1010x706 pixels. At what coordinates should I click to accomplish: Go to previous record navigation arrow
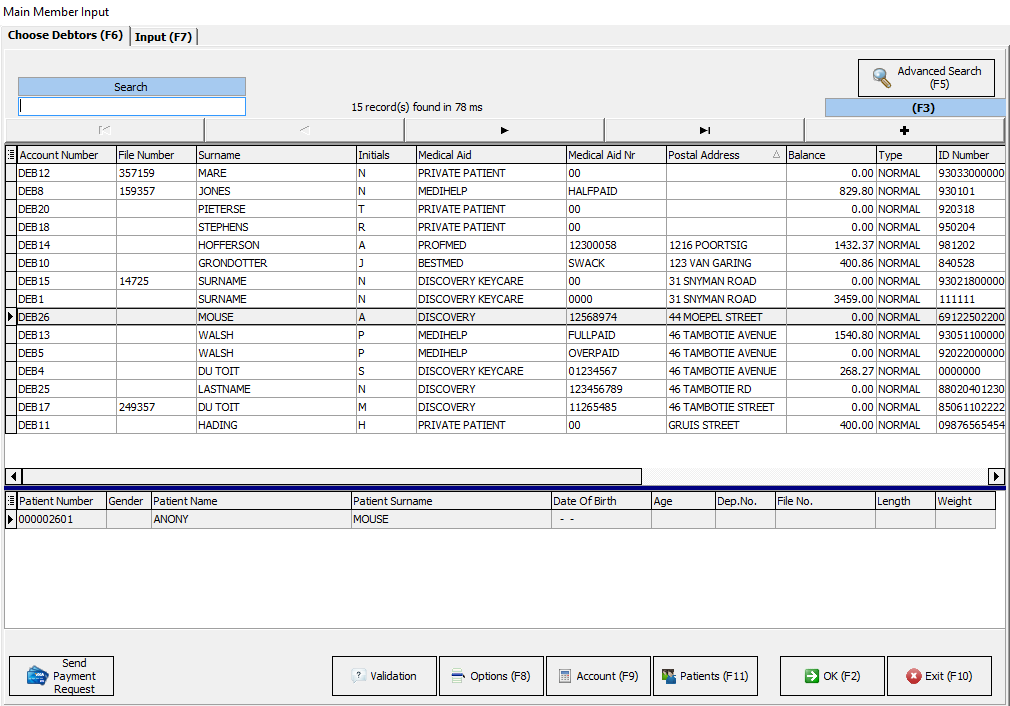point(304,130)
